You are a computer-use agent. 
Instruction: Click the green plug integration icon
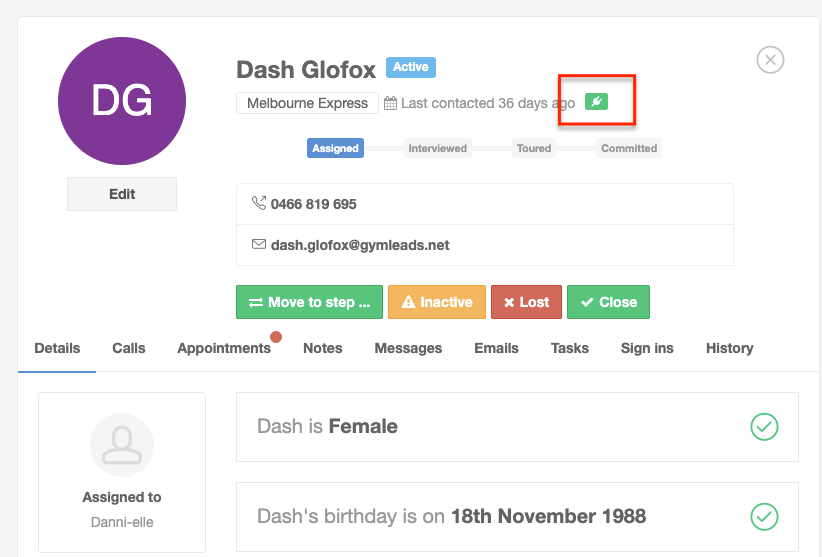pos(597,101)
